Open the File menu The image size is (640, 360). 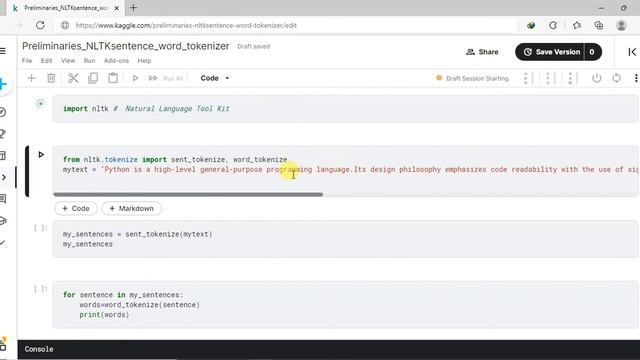click(27, 60)
